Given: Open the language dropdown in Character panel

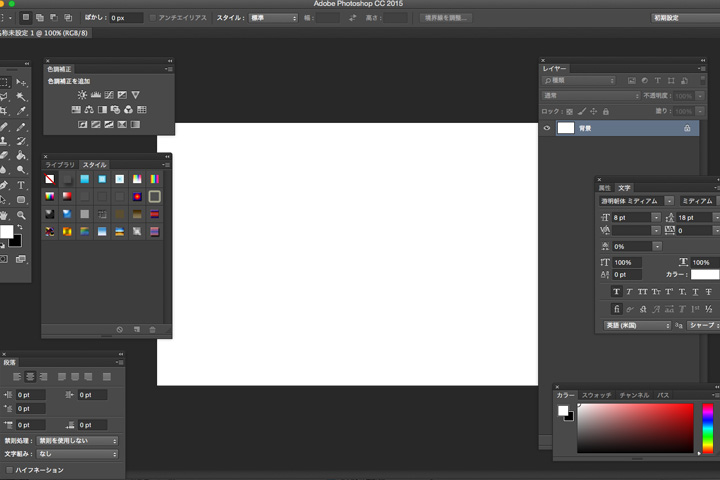Looking at the screenshot, I should (x=637, y=325).
